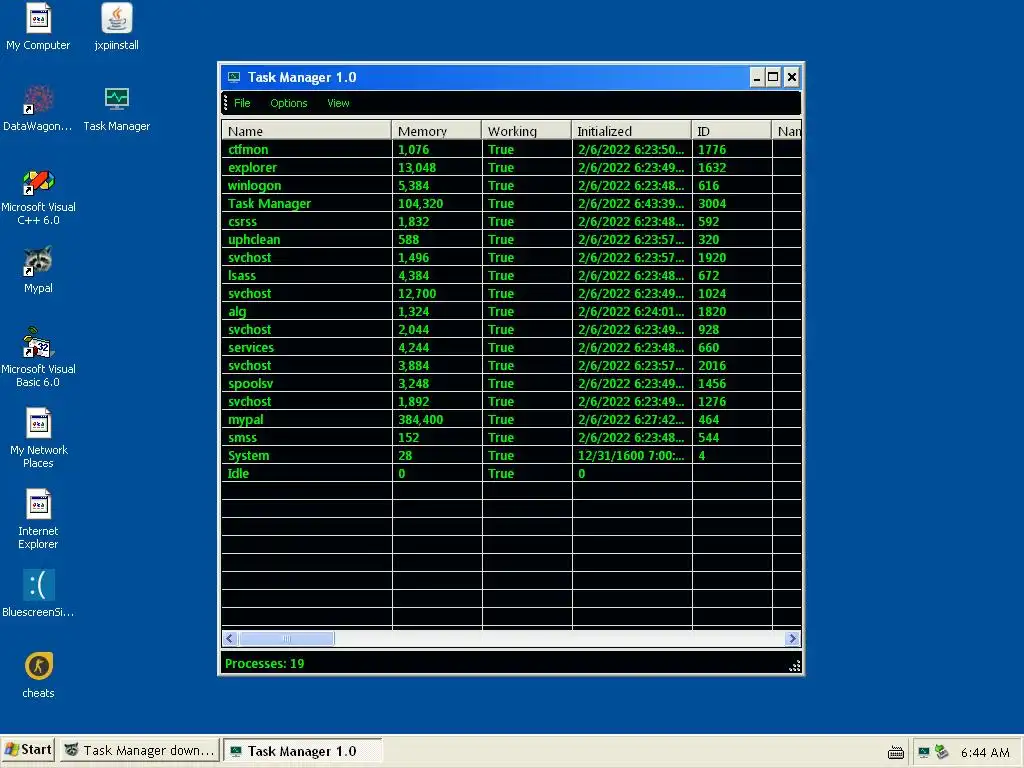
Task: Select the ctfmon process row
Action: pyautogui.click(x=511, y=150)
